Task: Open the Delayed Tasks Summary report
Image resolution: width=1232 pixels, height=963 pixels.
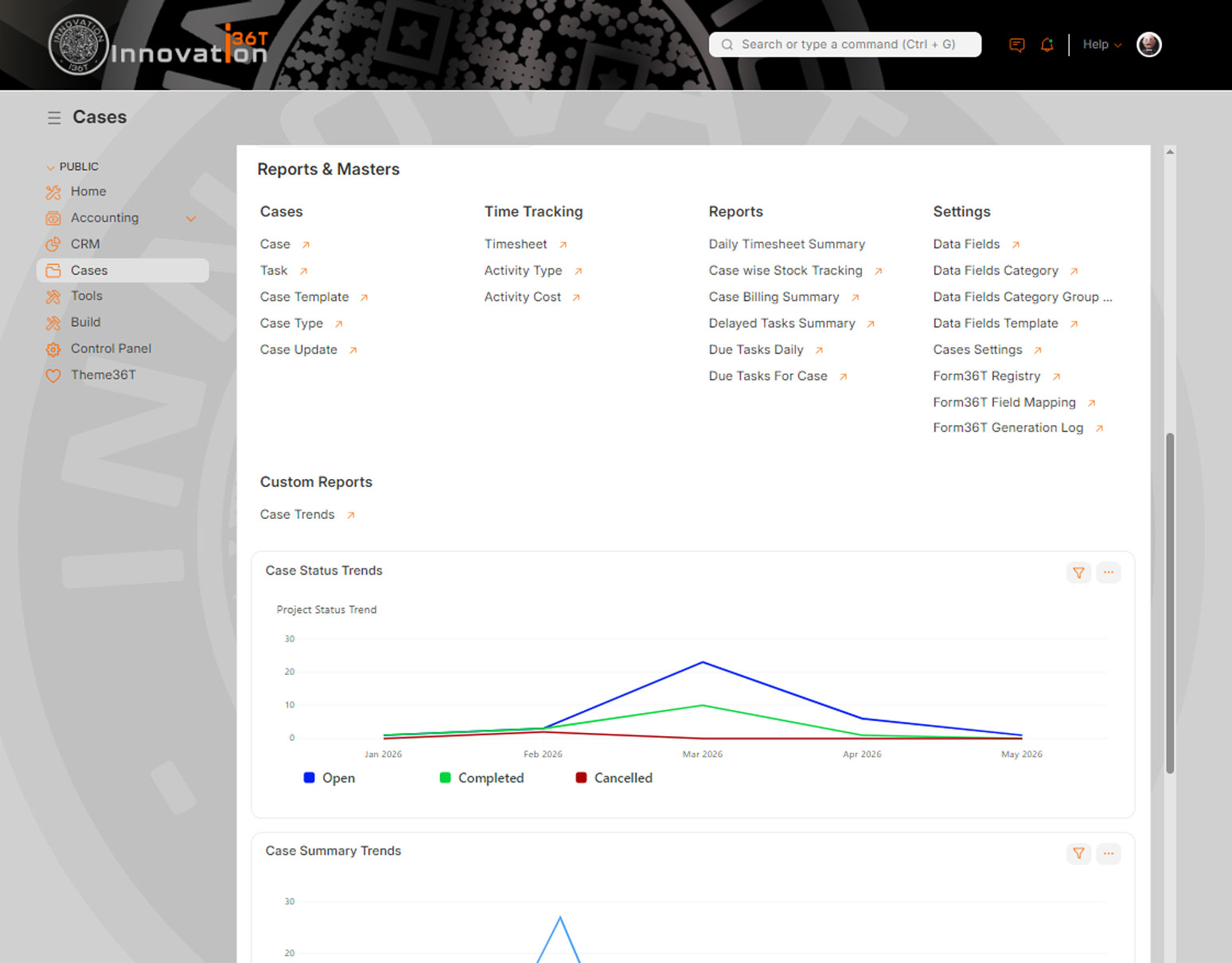Action: click(x=782, y=323)
